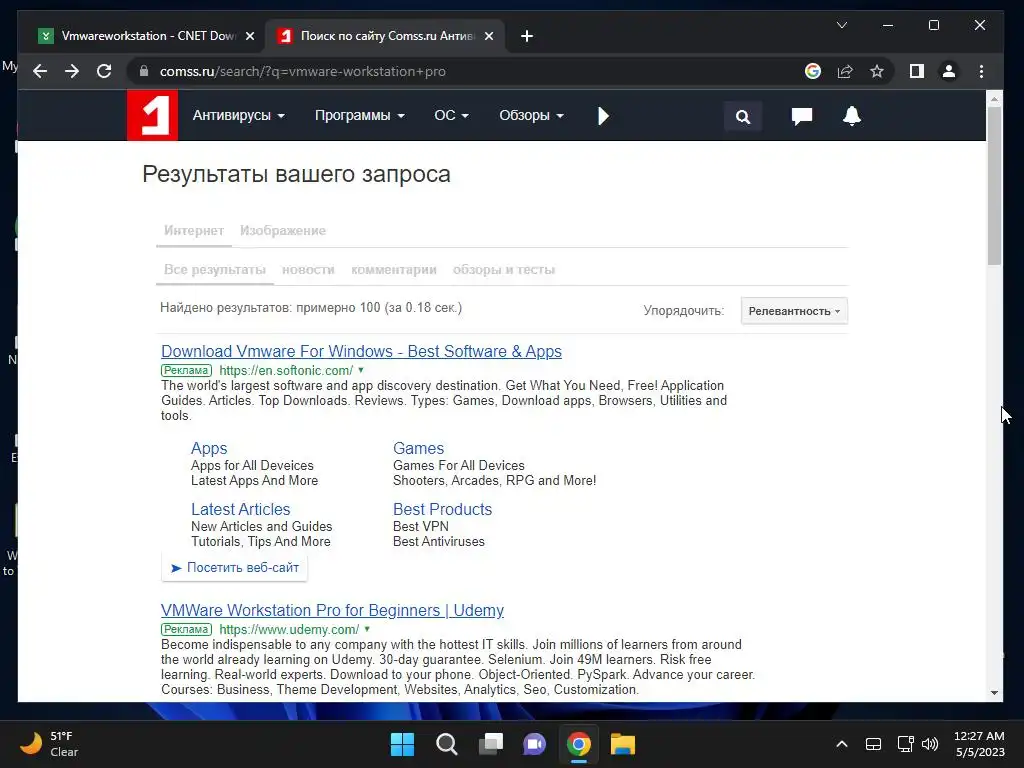Switch to the Интернет tab
The height and width of the screenshot is (768, 1024).
pos(194,231)
